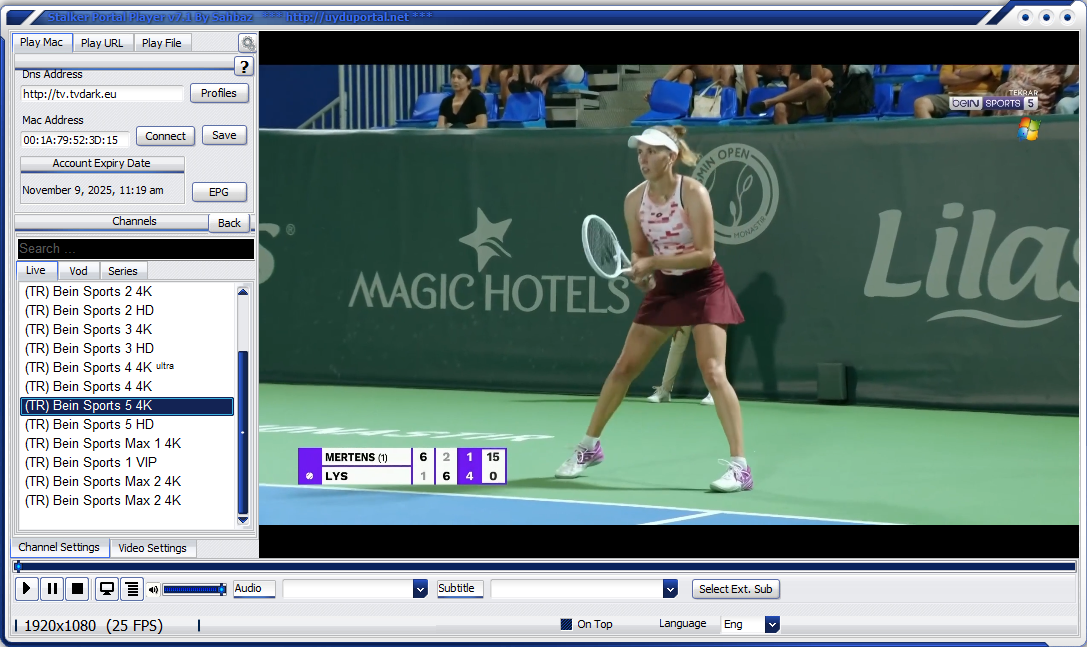Select the Live tab
1087x647 pixels.
36,270
